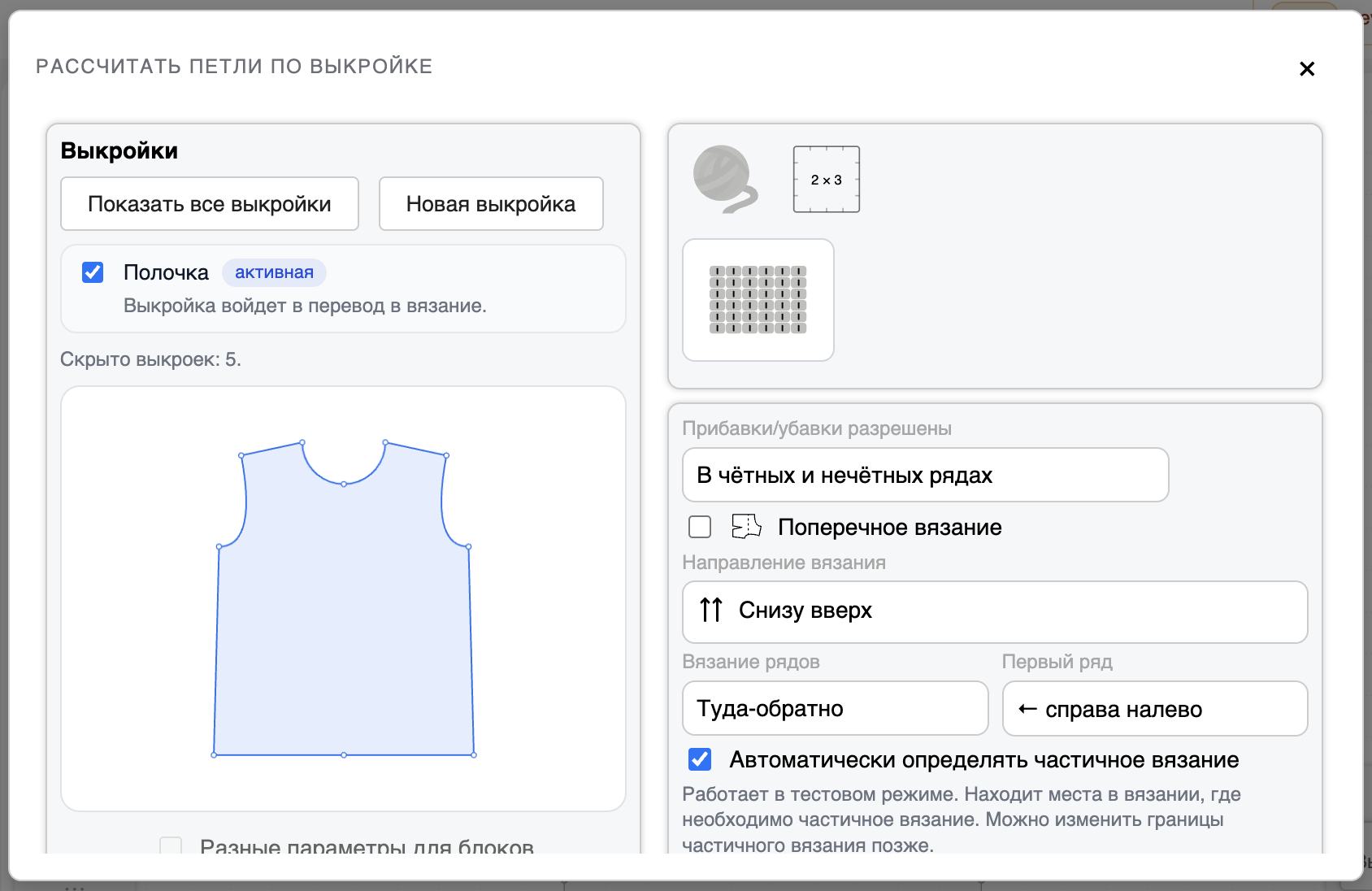Close the pattern stitch calculation dialog
This screenshot has height=891, width=1372.
[x=1307, y=69]
